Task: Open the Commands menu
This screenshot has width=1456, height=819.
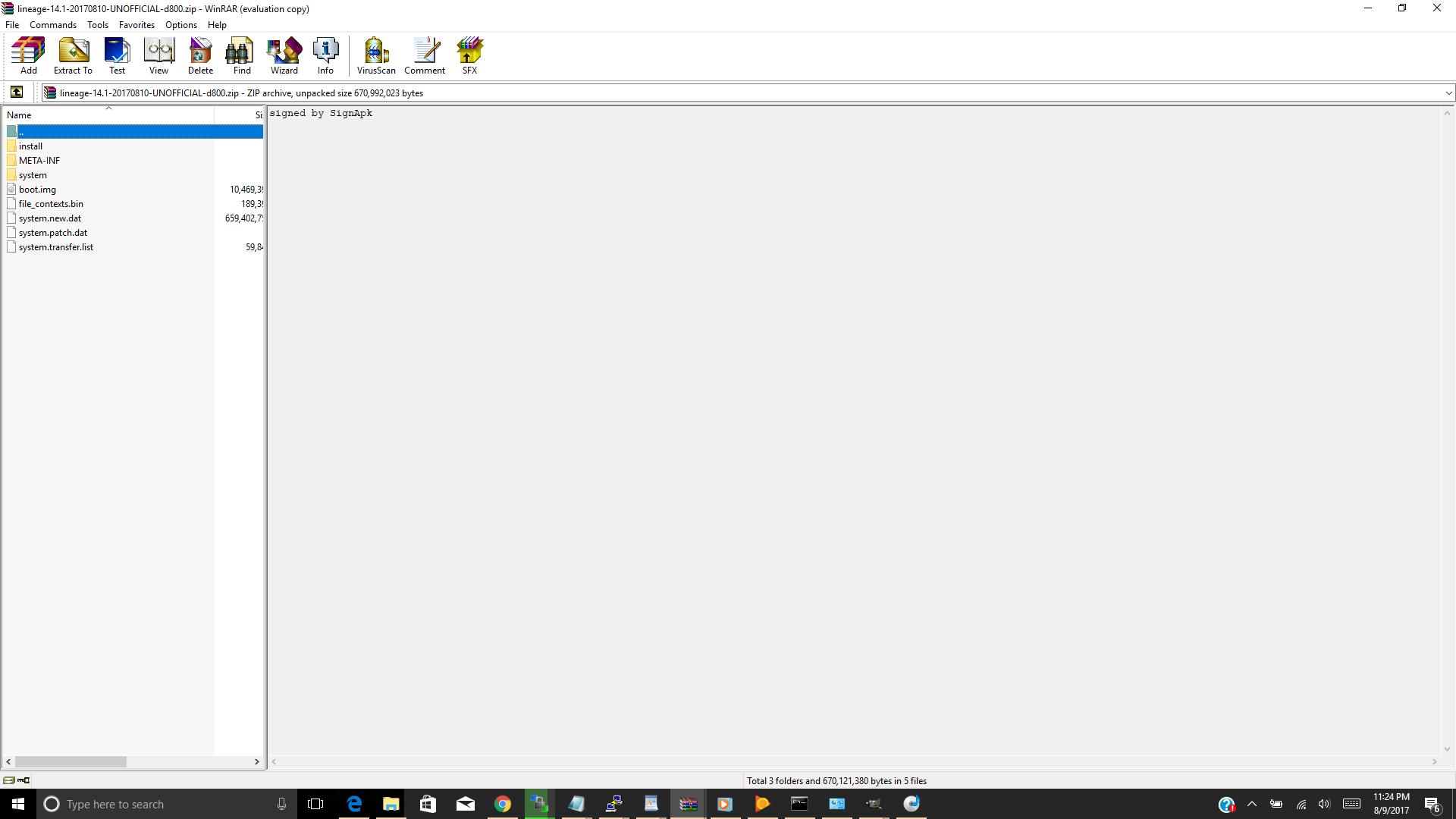Action: [53, 25]
